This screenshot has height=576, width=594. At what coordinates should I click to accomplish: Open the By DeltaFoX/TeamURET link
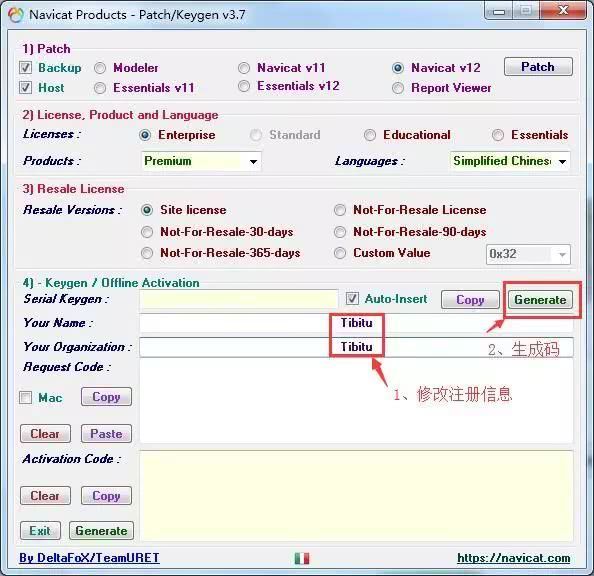pos(89,558)
